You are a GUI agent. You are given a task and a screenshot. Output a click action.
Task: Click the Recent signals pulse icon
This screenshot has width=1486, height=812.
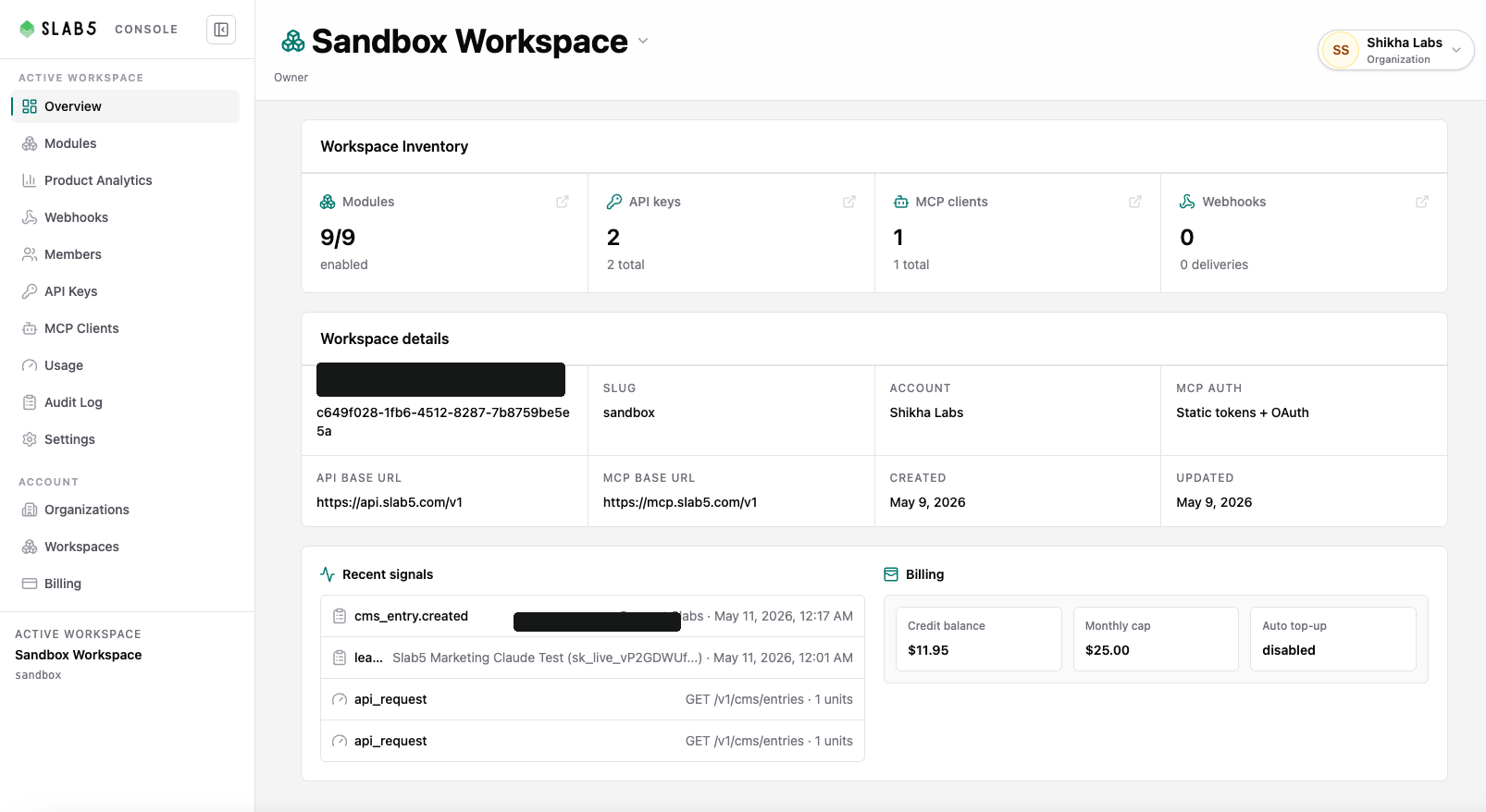328,574
